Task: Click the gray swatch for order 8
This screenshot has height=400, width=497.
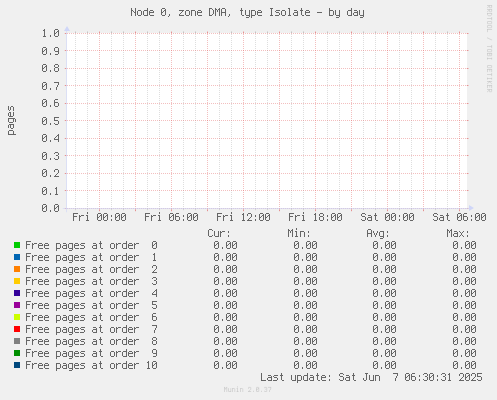Action: pyautogui.click(x=17, y=341)
